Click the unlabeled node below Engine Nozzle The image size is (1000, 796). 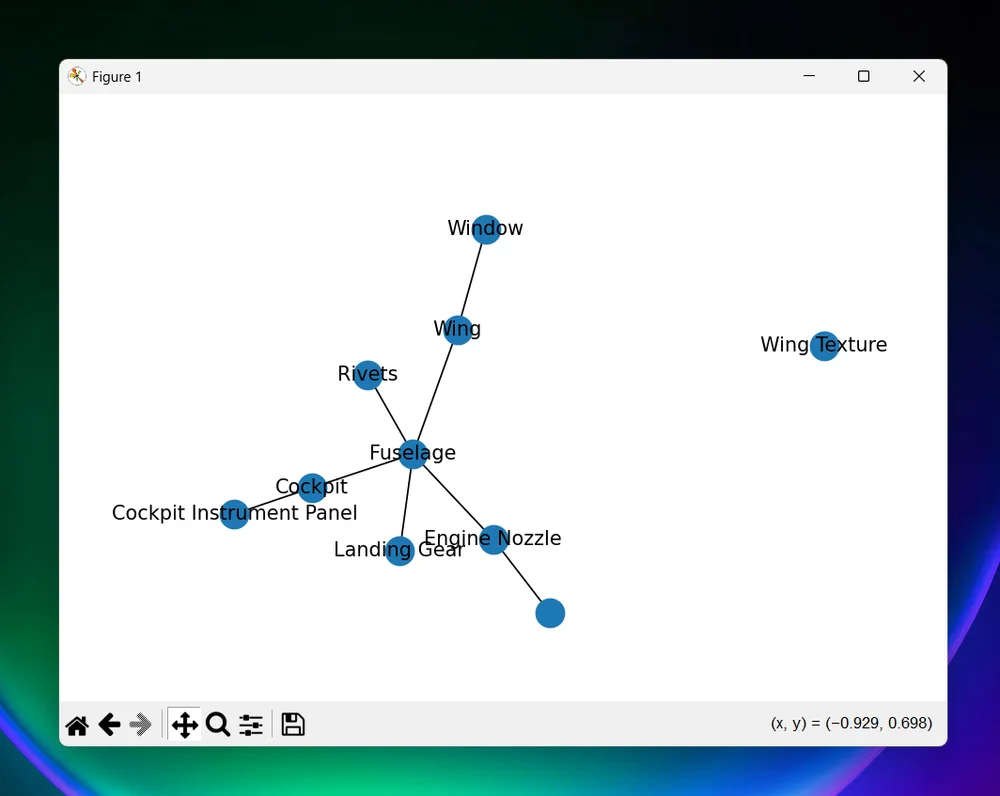pos(550,614)
